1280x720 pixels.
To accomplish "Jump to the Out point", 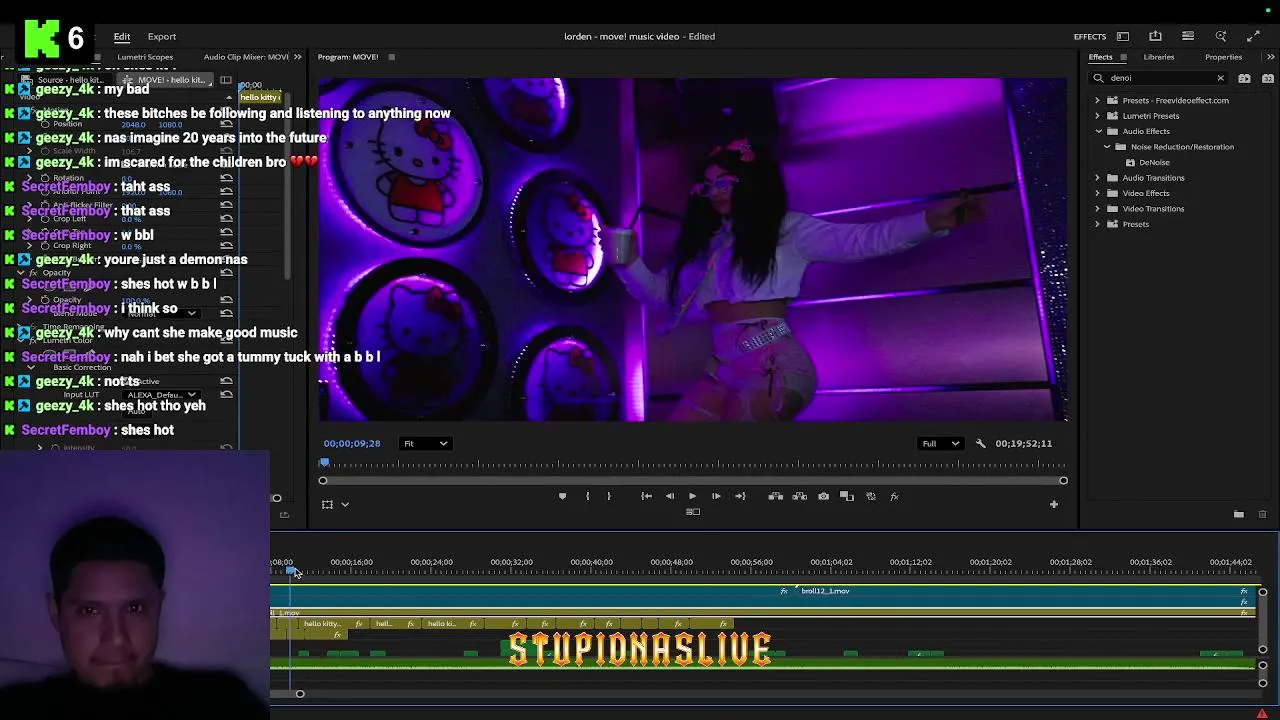I will coord(740,496).
